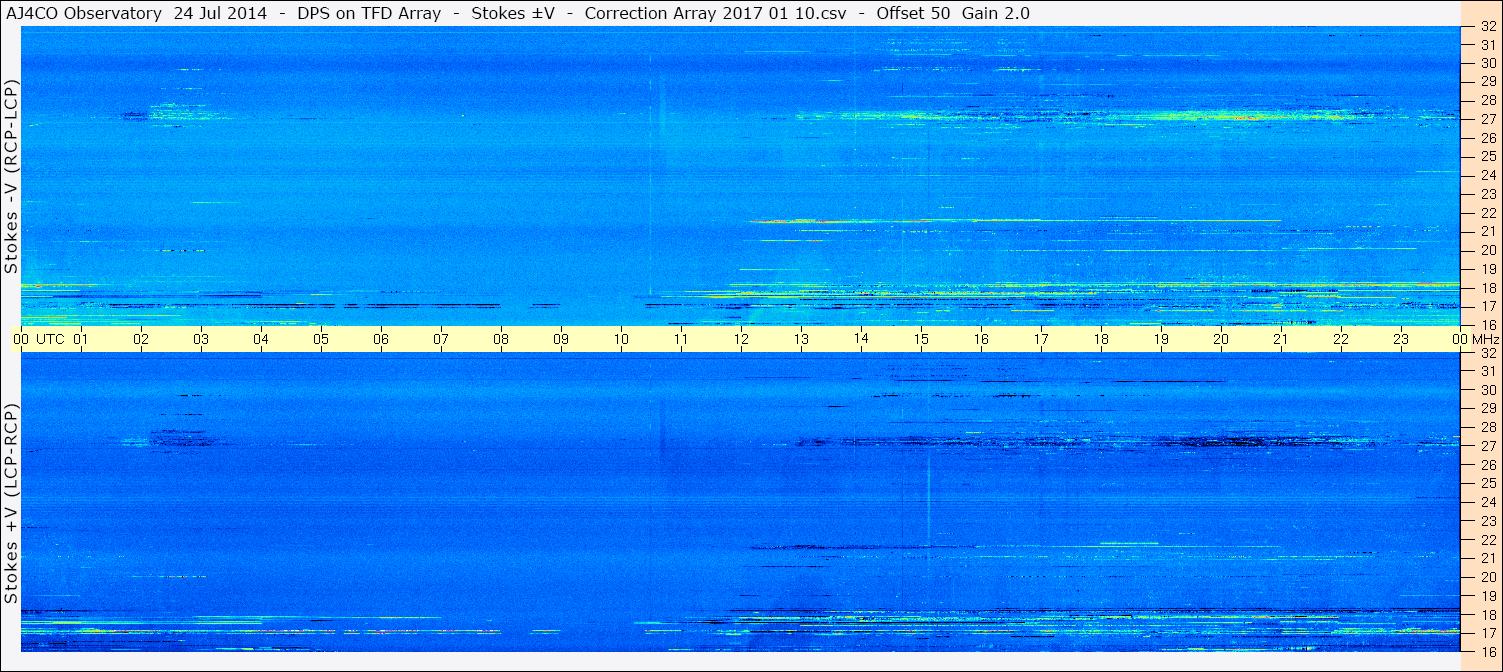Click the 23 MHz tick in Stokes +V panel
This screenshot has width=1503, height=672.
click(x=1487, y=521)
